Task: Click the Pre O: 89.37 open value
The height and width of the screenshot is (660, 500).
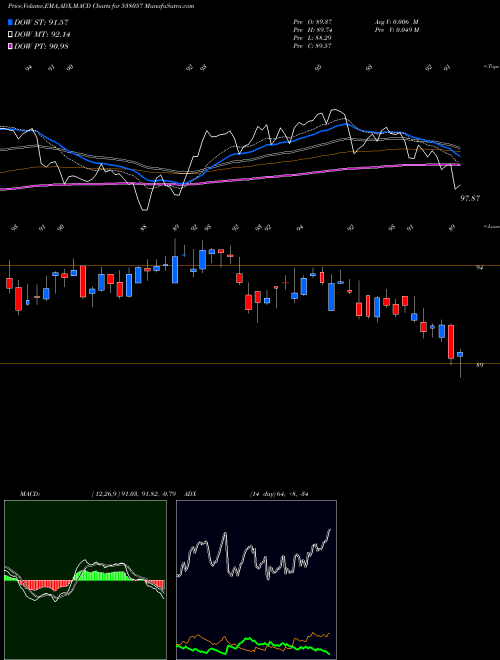Action: click(312, 21)
